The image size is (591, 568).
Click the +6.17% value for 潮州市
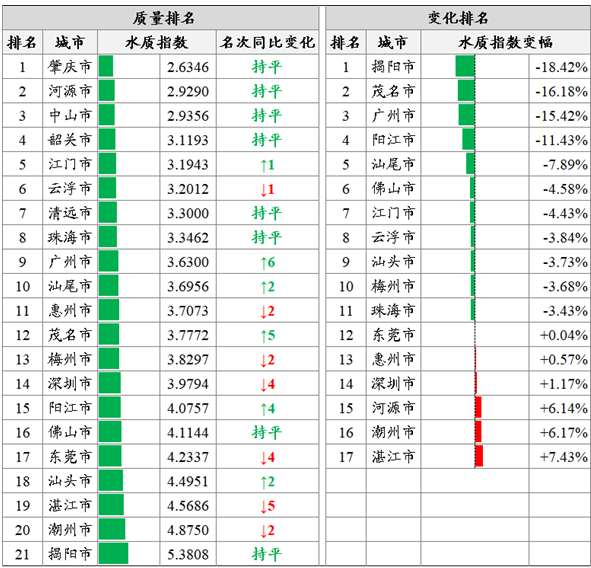563,433
